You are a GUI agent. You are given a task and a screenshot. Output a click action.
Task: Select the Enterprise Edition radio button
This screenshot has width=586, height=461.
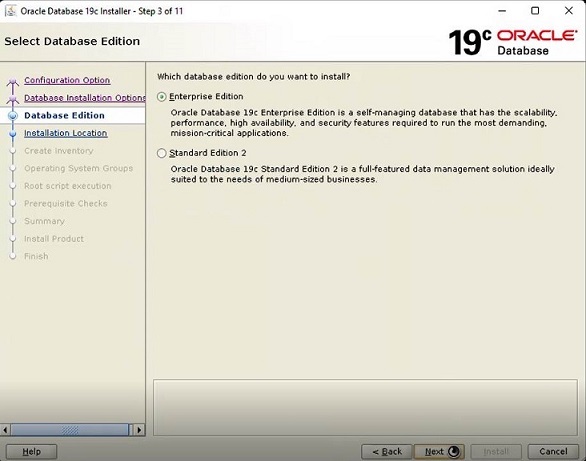161,97
